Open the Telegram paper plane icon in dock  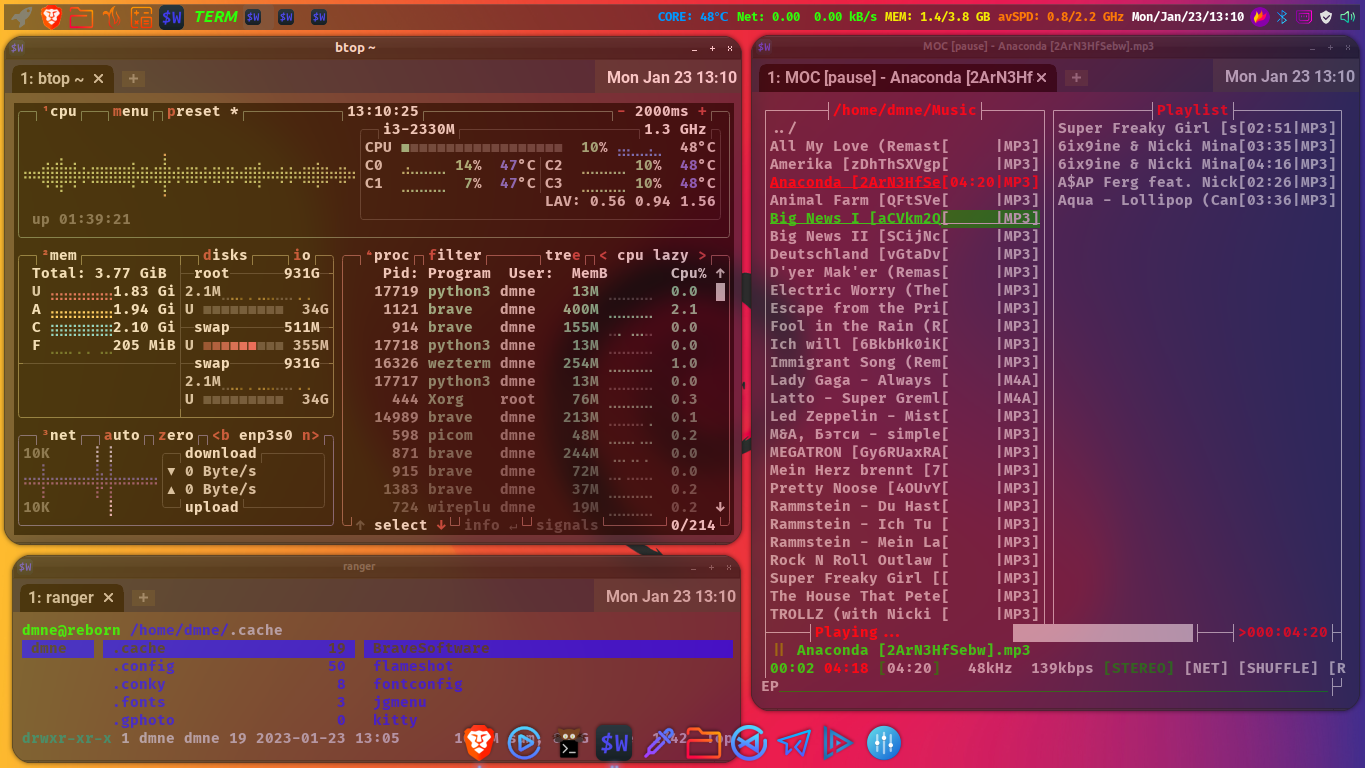(793, 742)
